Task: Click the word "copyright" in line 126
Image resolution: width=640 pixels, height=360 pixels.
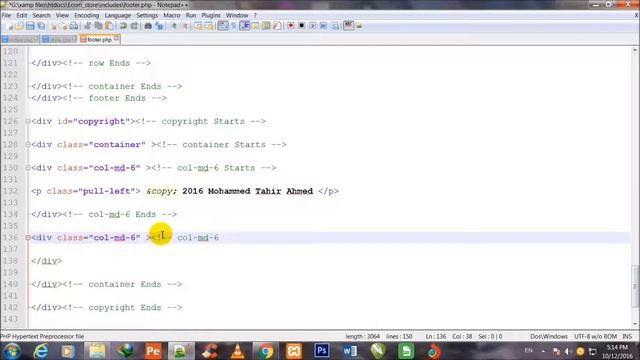Action: [x=101, y=121]
